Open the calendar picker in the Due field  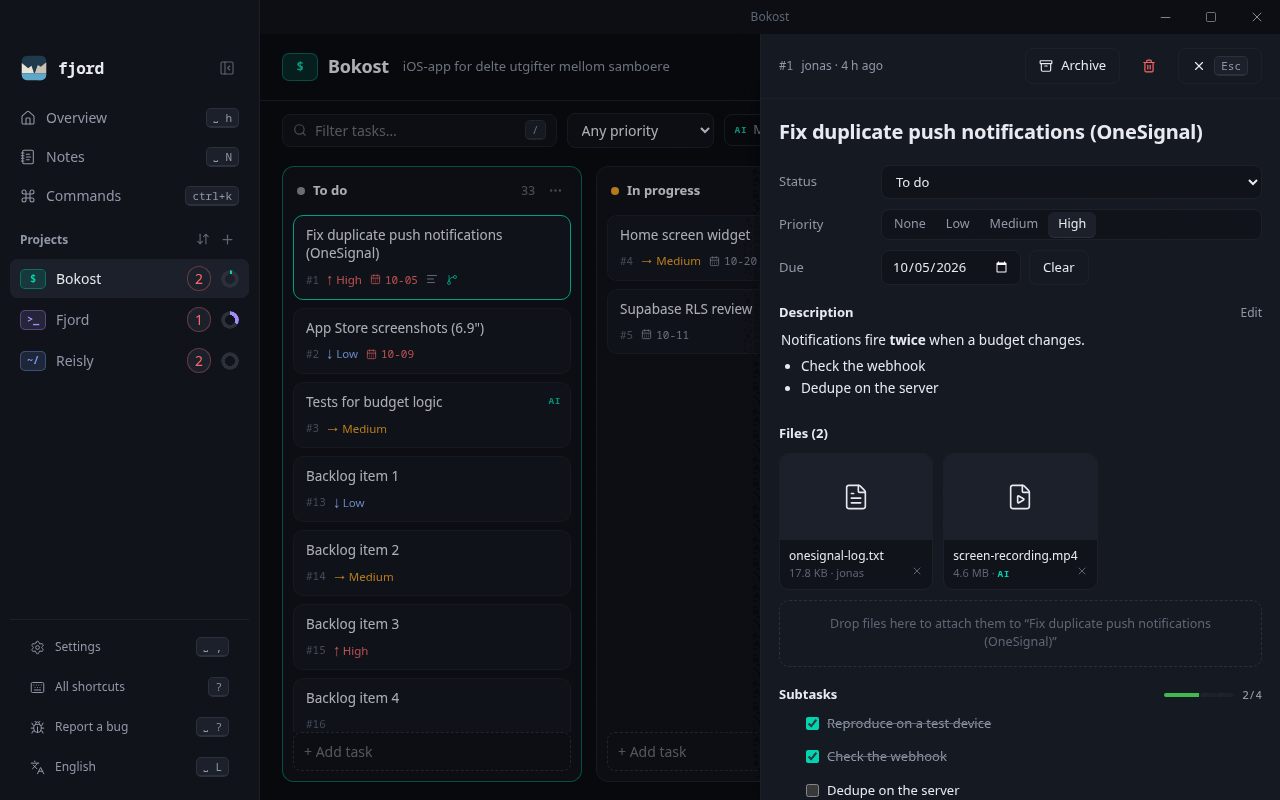pos(1002,267)
